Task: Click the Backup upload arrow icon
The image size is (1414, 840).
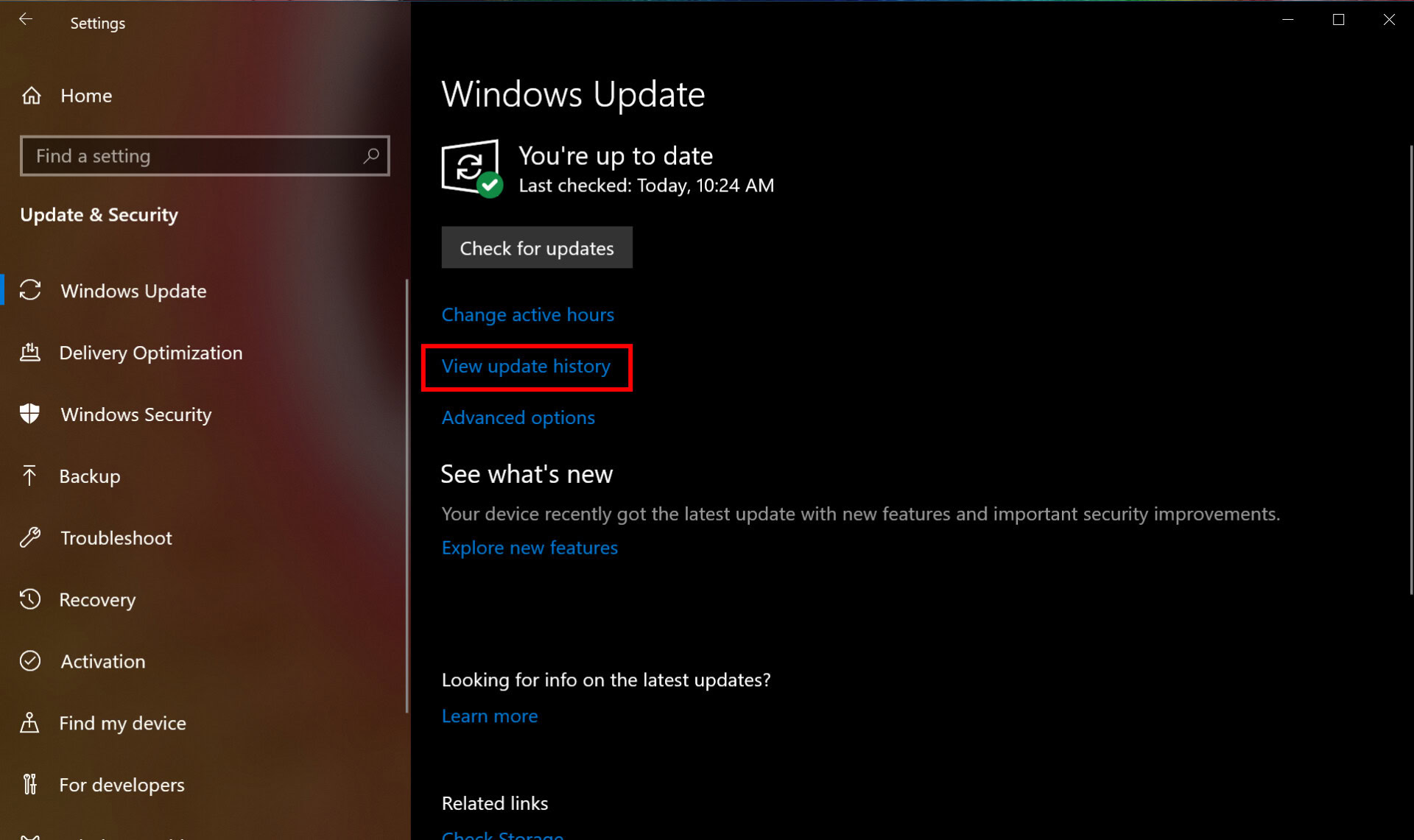Action: coord(30,475)
